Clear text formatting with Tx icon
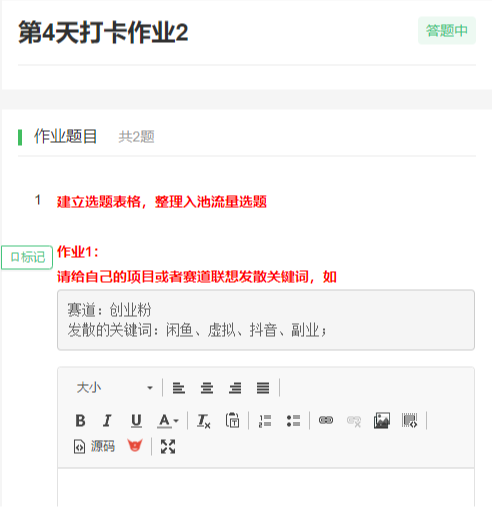 (204, 421)
